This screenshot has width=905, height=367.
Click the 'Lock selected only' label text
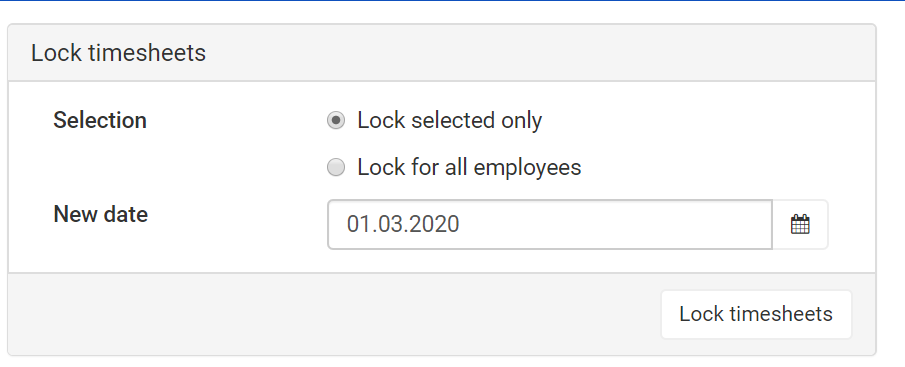click(x=450, y=121)
